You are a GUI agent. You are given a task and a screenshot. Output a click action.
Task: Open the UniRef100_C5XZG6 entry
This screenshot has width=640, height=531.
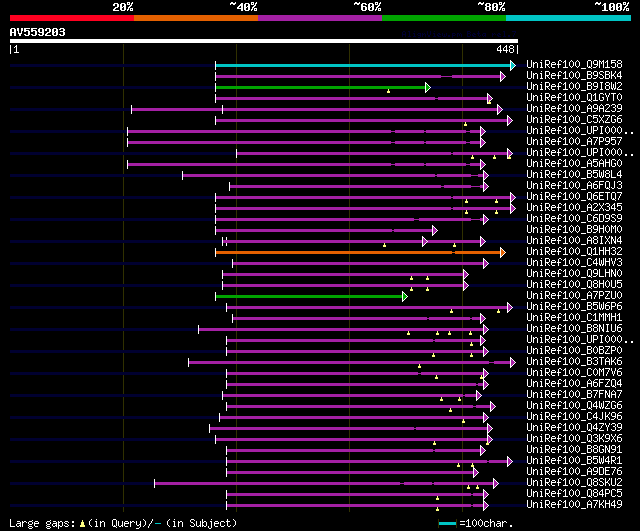pyautogui.click(x=574, y=120)
